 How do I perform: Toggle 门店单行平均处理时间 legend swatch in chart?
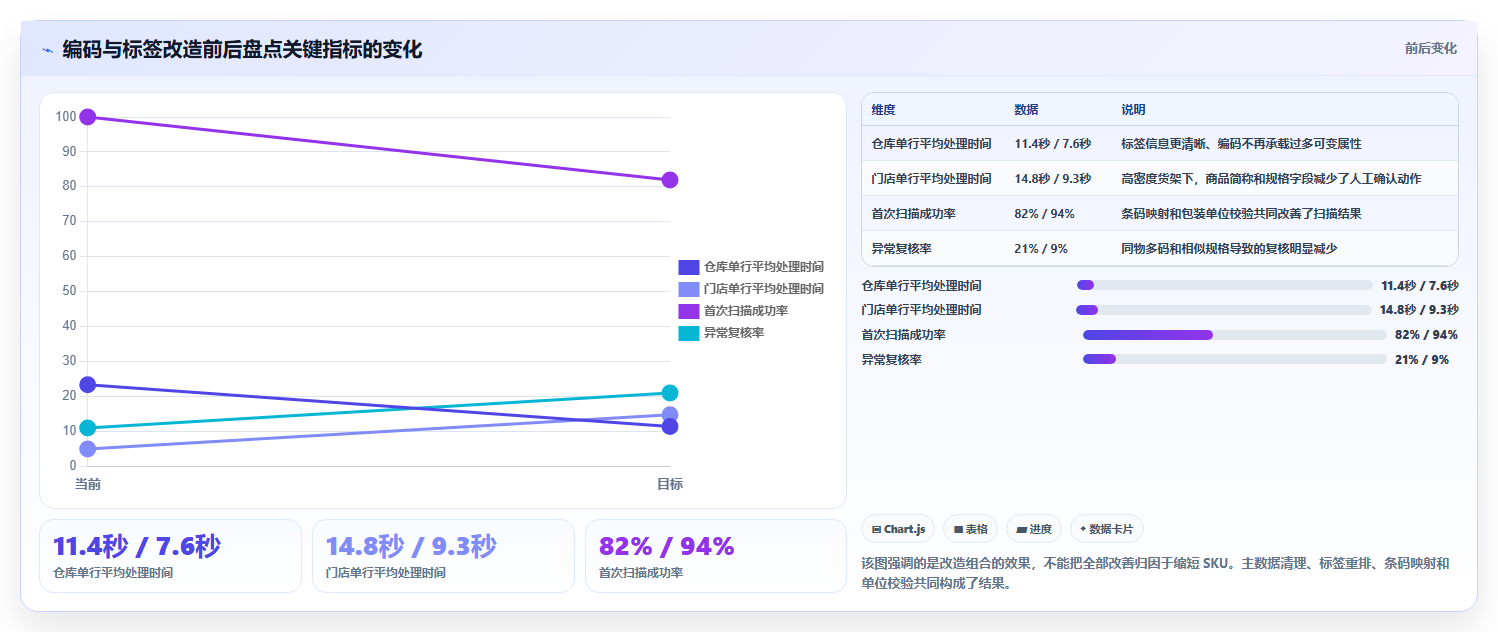(689, 289)
